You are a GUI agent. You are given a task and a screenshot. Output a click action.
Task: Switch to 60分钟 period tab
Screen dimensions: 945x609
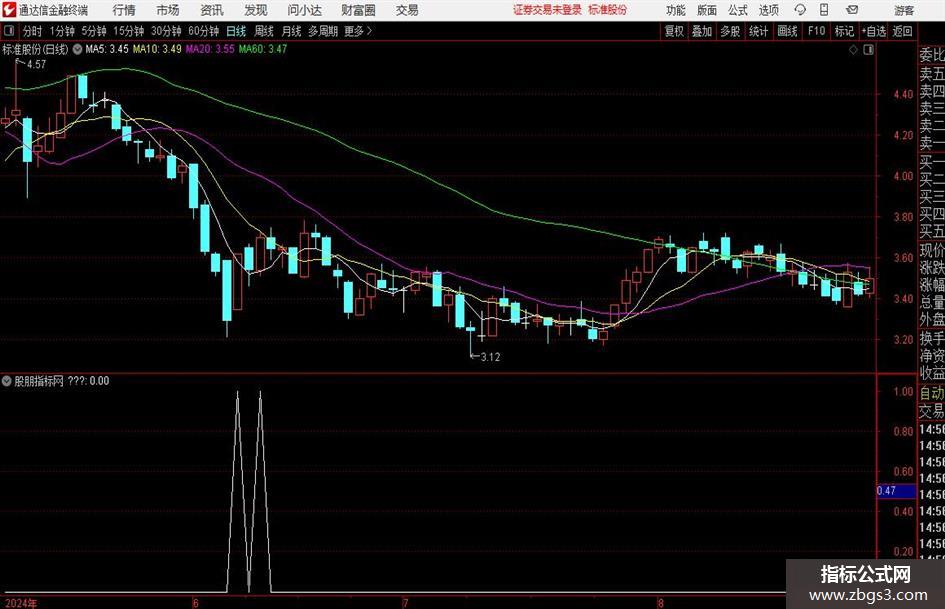click(204, 31)
